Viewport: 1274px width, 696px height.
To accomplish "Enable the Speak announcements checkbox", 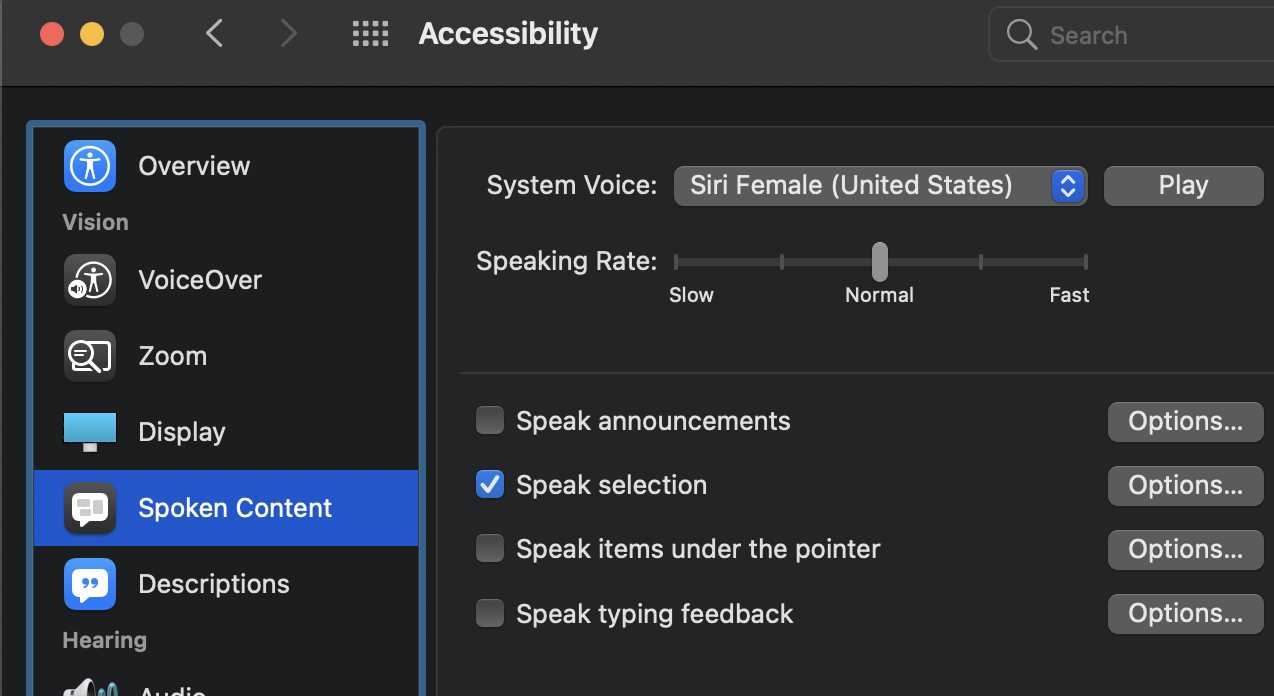I will point(490,421).
